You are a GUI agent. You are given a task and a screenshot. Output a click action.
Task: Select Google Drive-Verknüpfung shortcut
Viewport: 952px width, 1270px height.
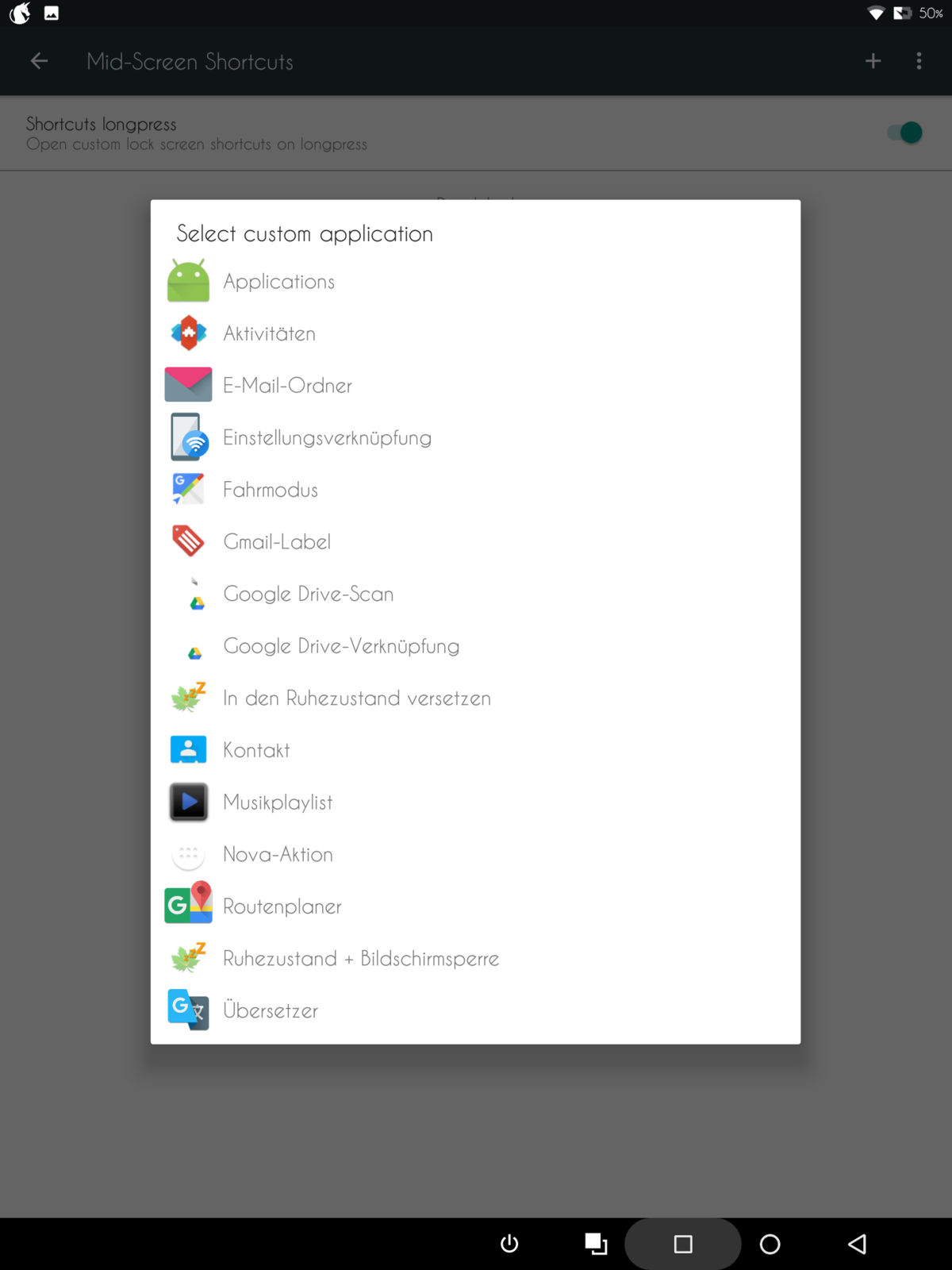point(341,646)
